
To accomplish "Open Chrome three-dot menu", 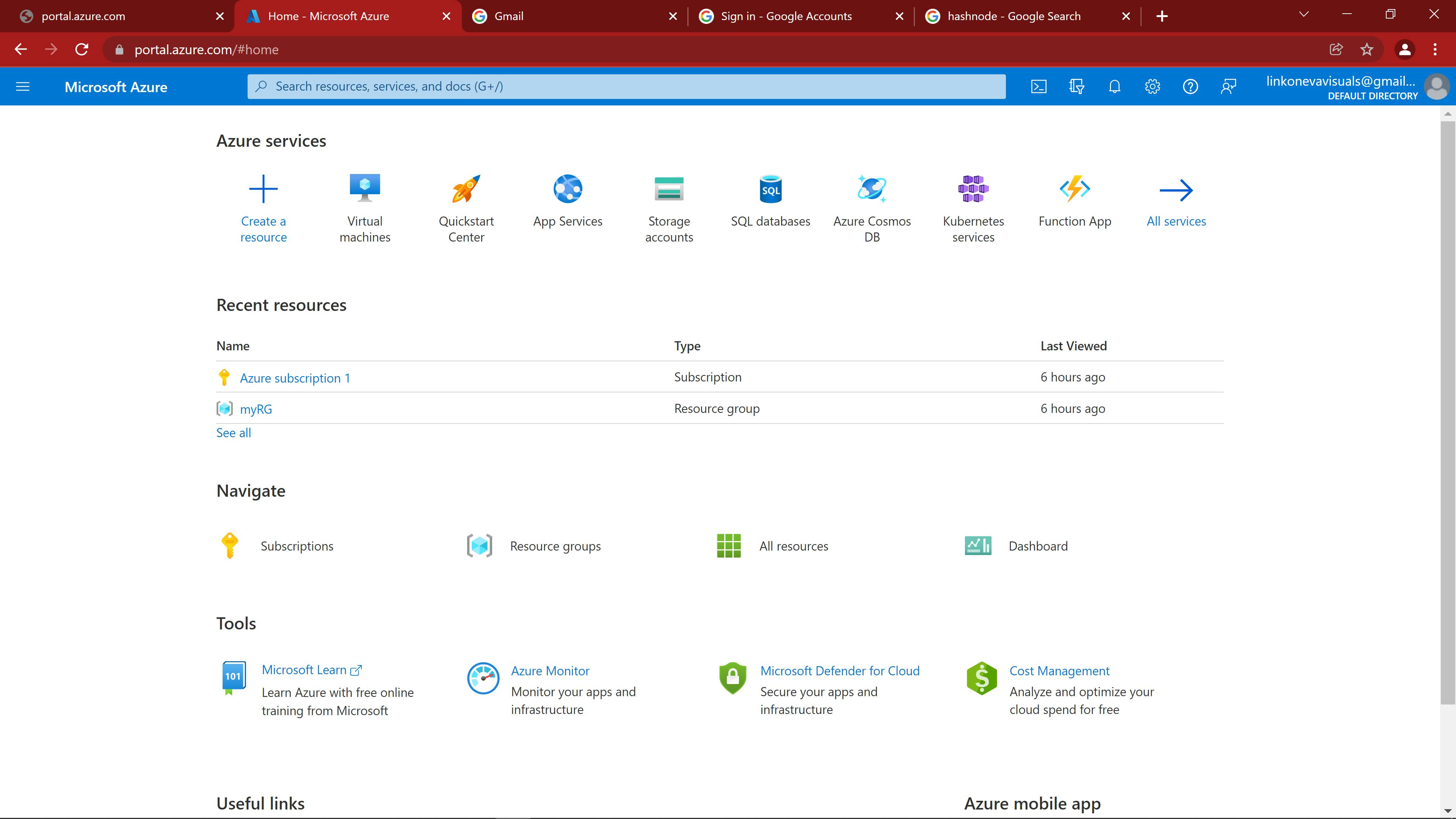I will click(1435, 50).
